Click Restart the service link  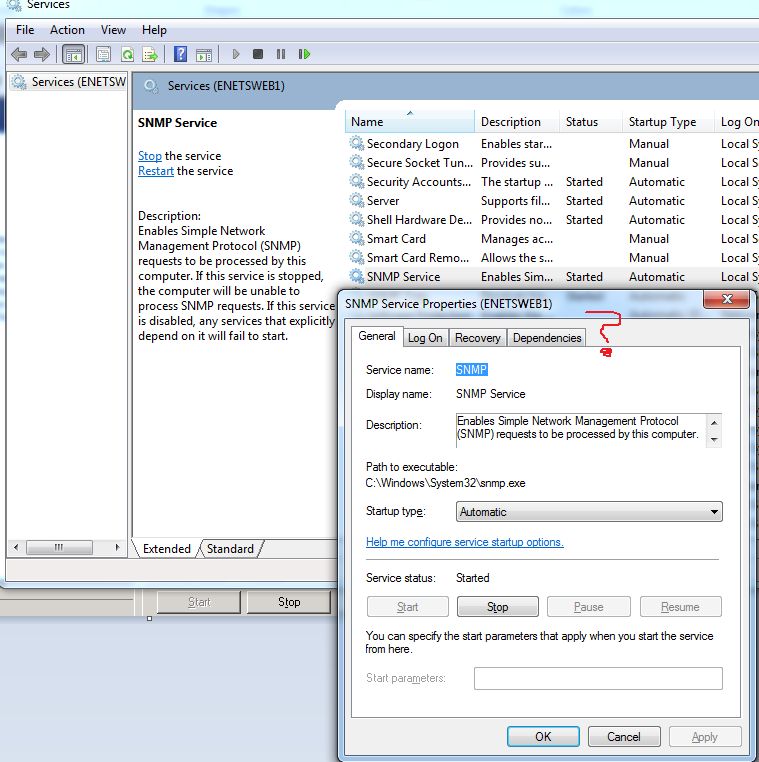tap(155, 171)
